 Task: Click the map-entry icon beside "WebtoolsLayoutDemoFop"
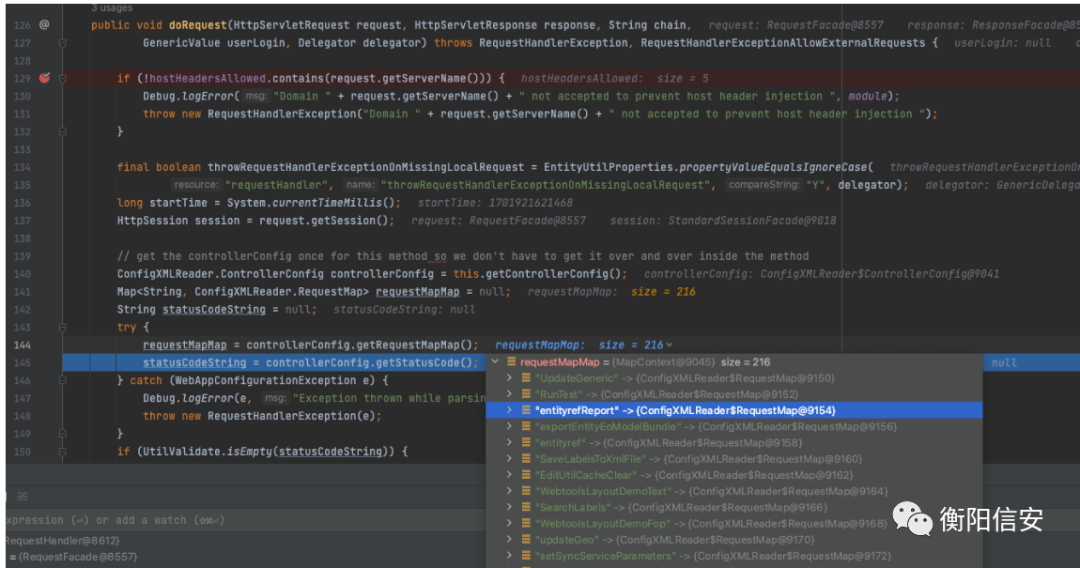coord(526,523)
